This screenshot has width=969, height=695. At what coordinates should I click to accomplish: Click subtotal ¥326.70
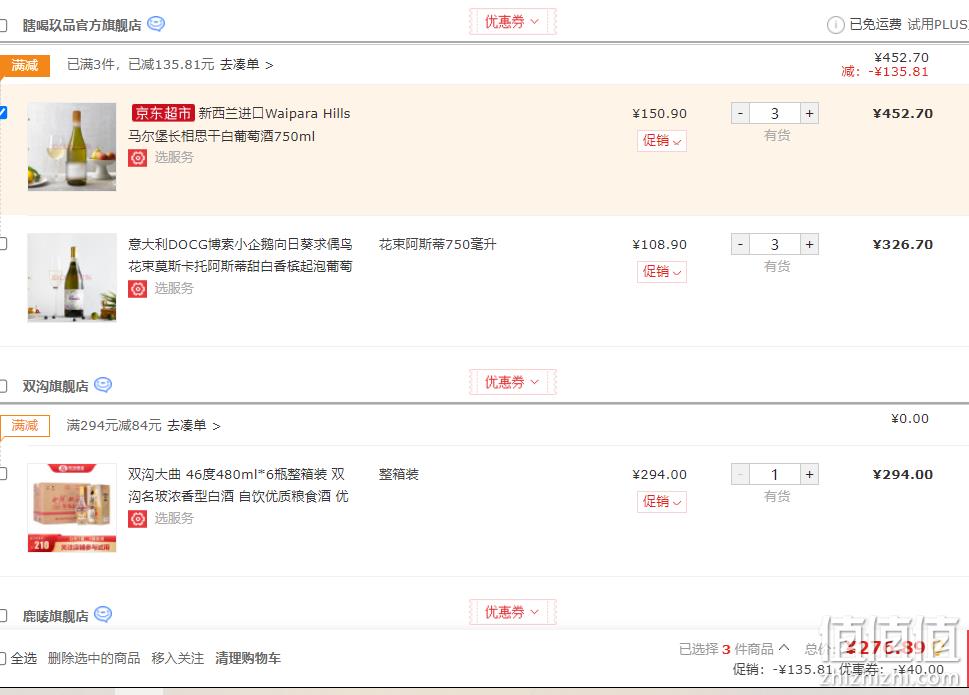click(903, 245)
